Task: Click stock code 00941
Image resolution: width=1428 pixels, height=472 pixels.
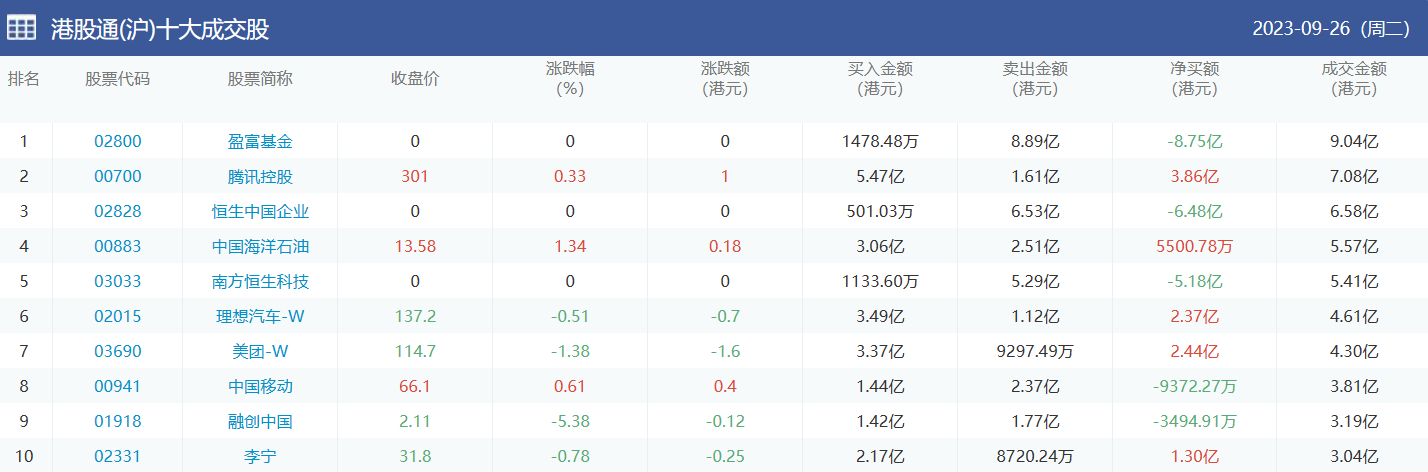Action: pos(118,387)
